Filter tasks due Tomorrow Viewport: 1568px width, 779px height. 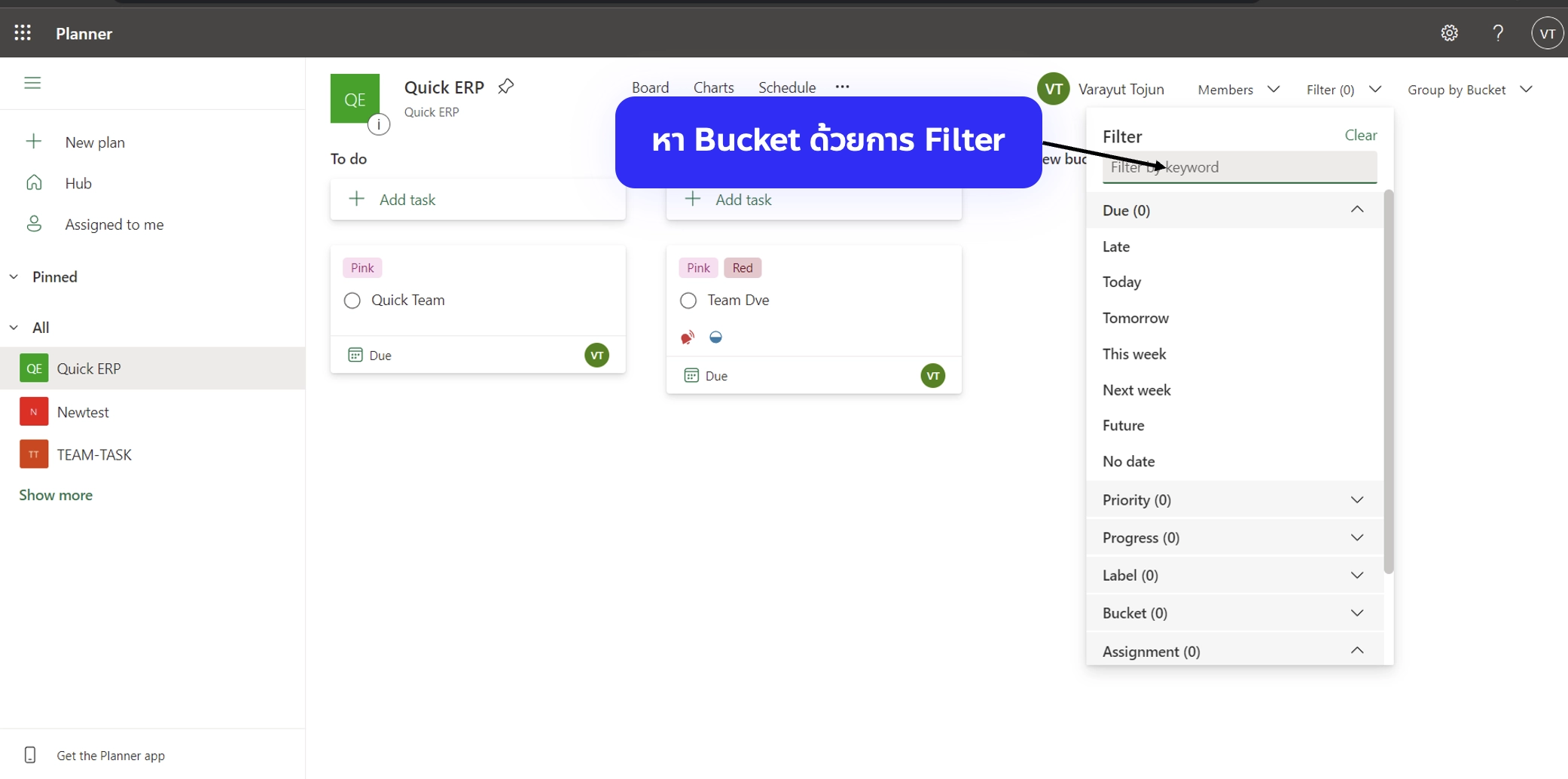[1135, 318]
